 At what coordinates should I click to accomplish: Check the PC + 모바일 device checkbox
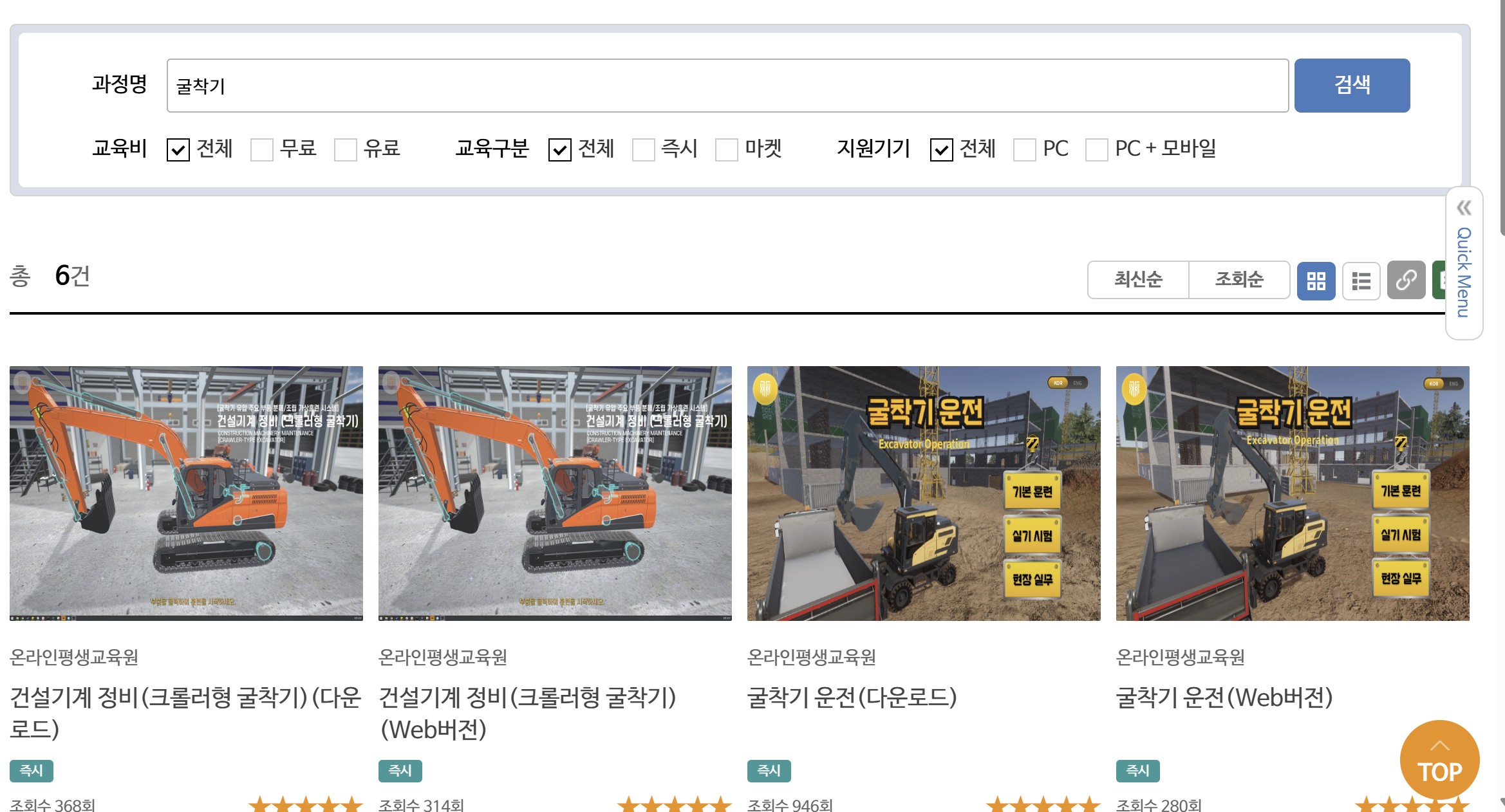pyautogui.click(x=1097, y=150)
